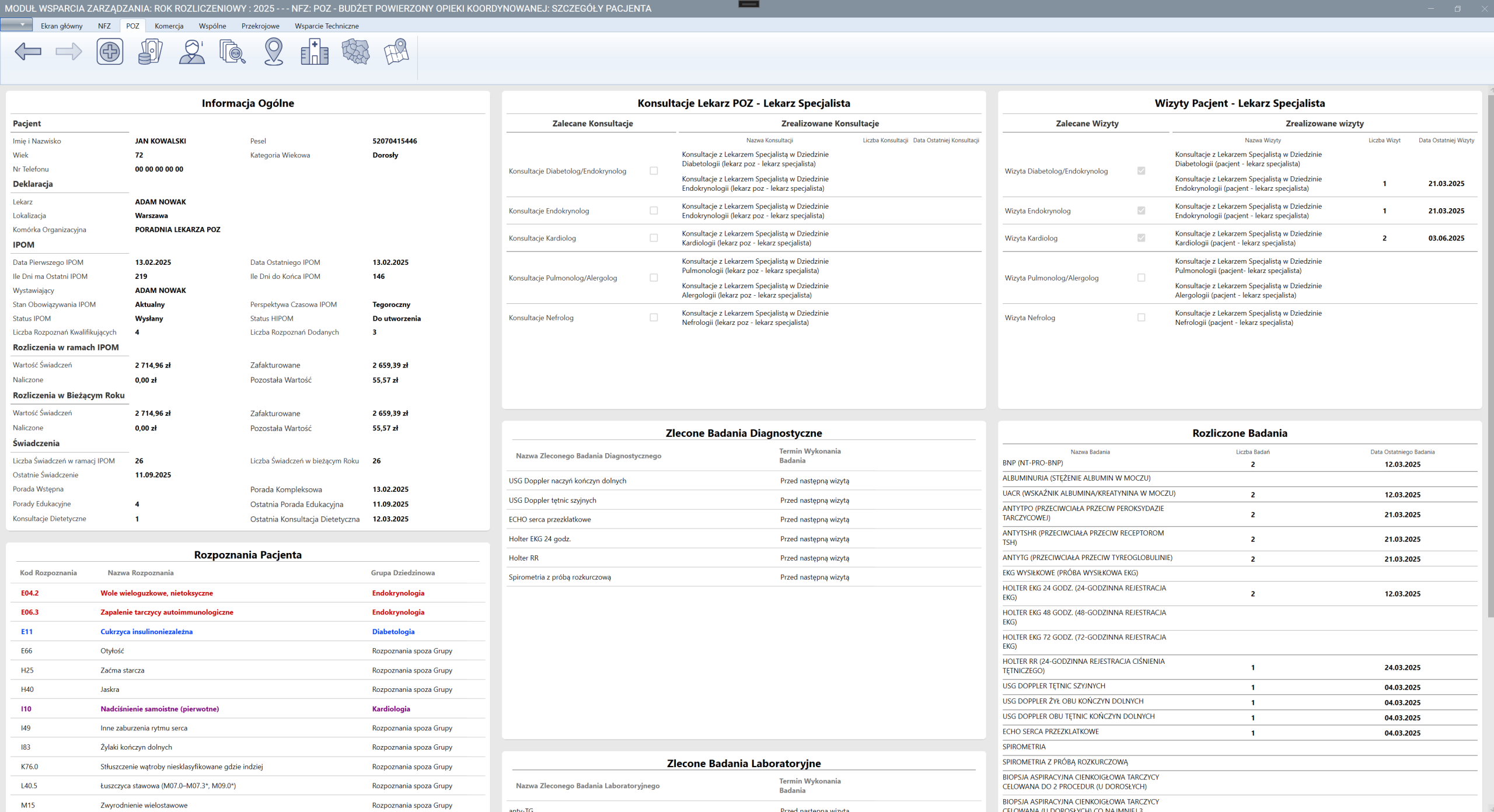Click diagnosis Nadciśnienie samoistne (pierwotne)
The width and height of the screenshot is (1494, 812).
click(x=160, y=709)
